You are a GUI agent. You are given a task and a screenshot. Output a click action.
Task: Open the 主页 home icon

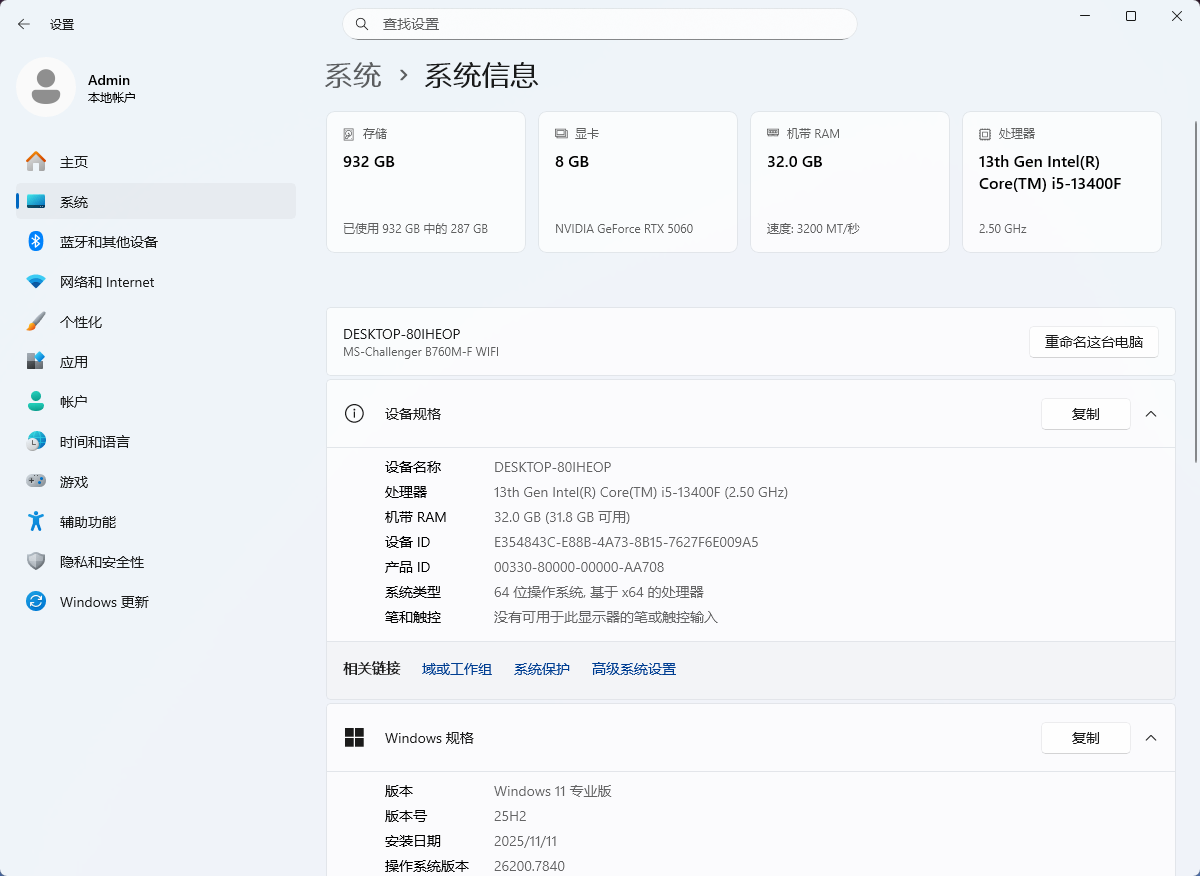pos(36,162)
